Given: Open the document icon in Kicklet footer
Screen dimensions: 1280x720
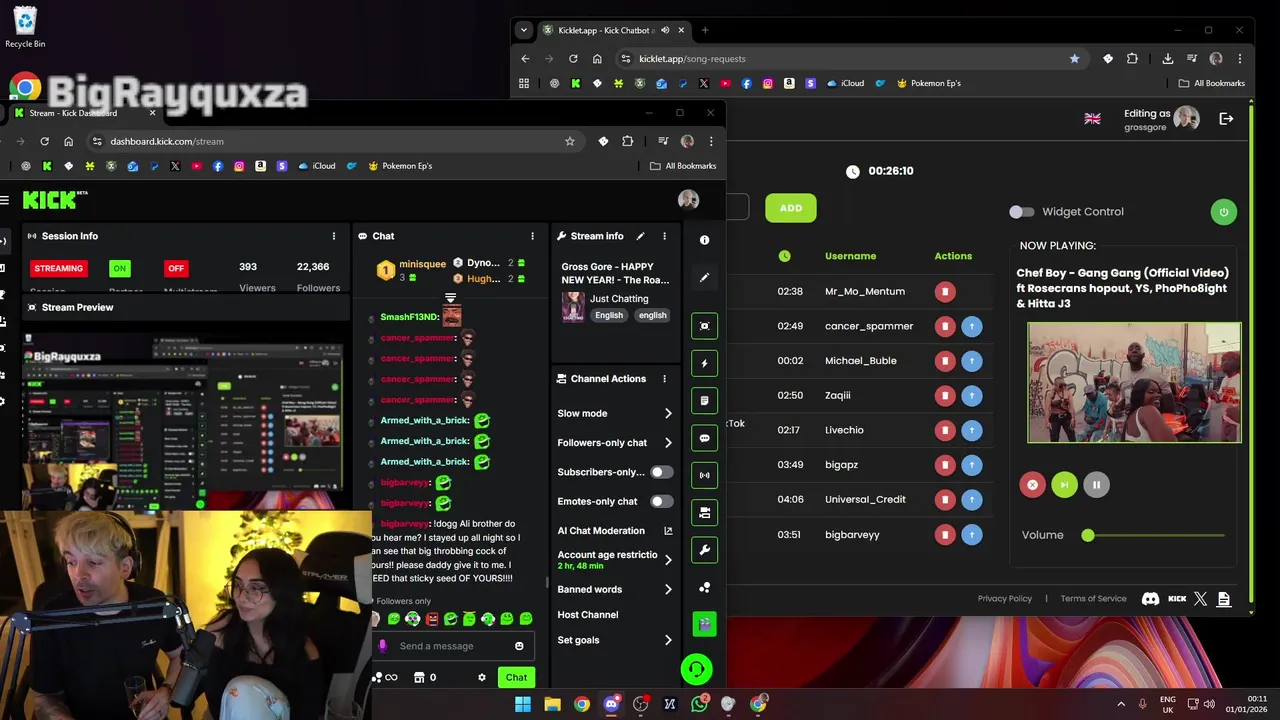Looking at the screenshot, I should point(1224,599).
